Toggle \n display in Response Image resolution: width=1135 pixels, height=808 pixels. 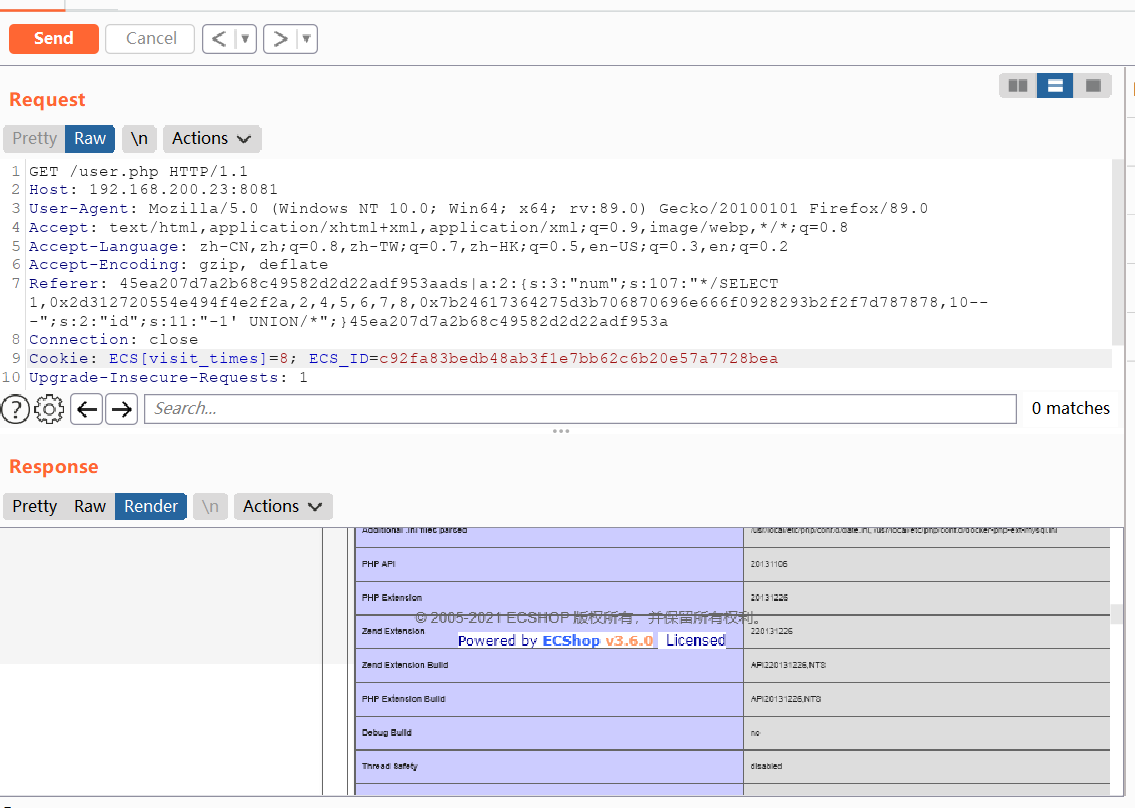coord(210,506)
